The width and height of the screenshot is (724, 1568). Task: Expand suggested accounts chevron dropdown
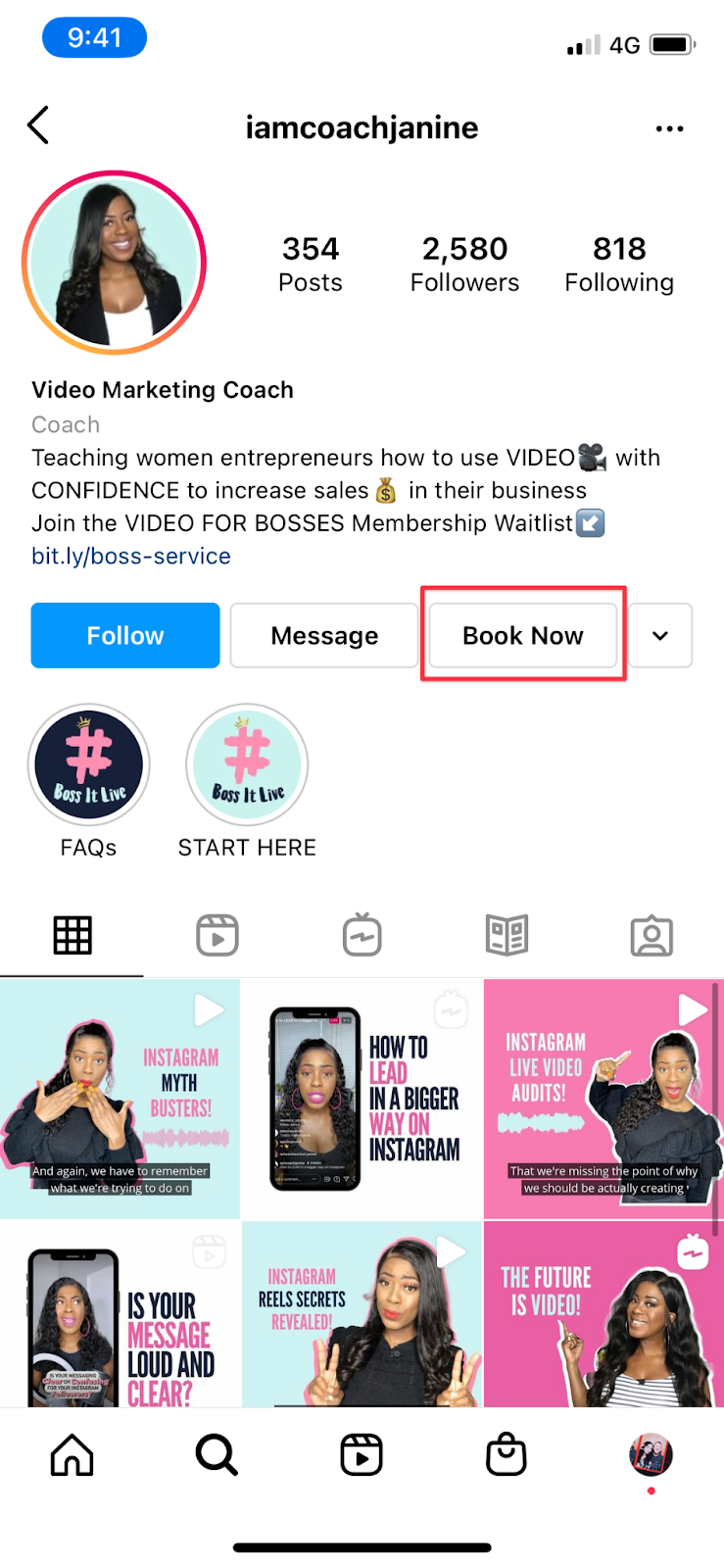(660, 635)
